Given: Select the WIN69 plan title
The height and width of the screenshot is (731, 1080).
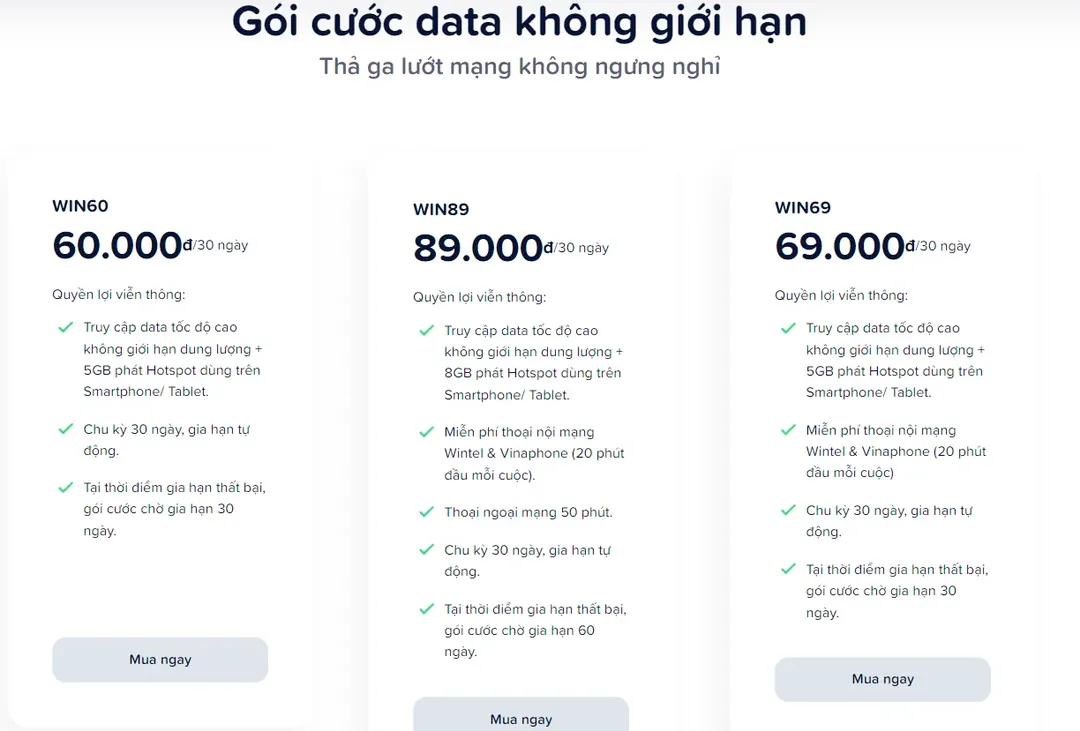Looking at the screenshot, I should click(x=803, y=207).
